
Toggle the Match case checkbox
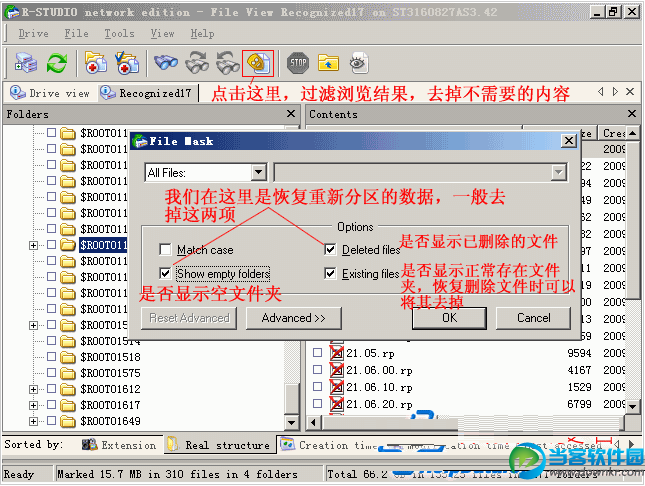(x=165, y=249)
